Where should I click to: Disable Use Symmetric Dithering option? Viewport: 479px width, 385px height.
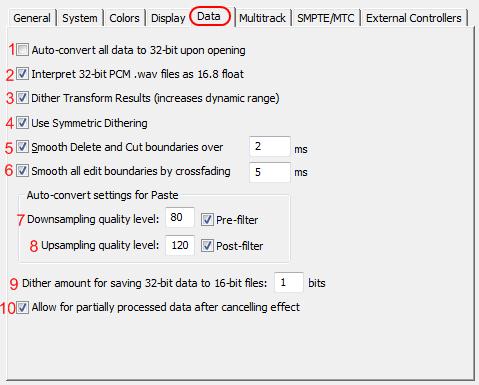[x=22, y=123]
